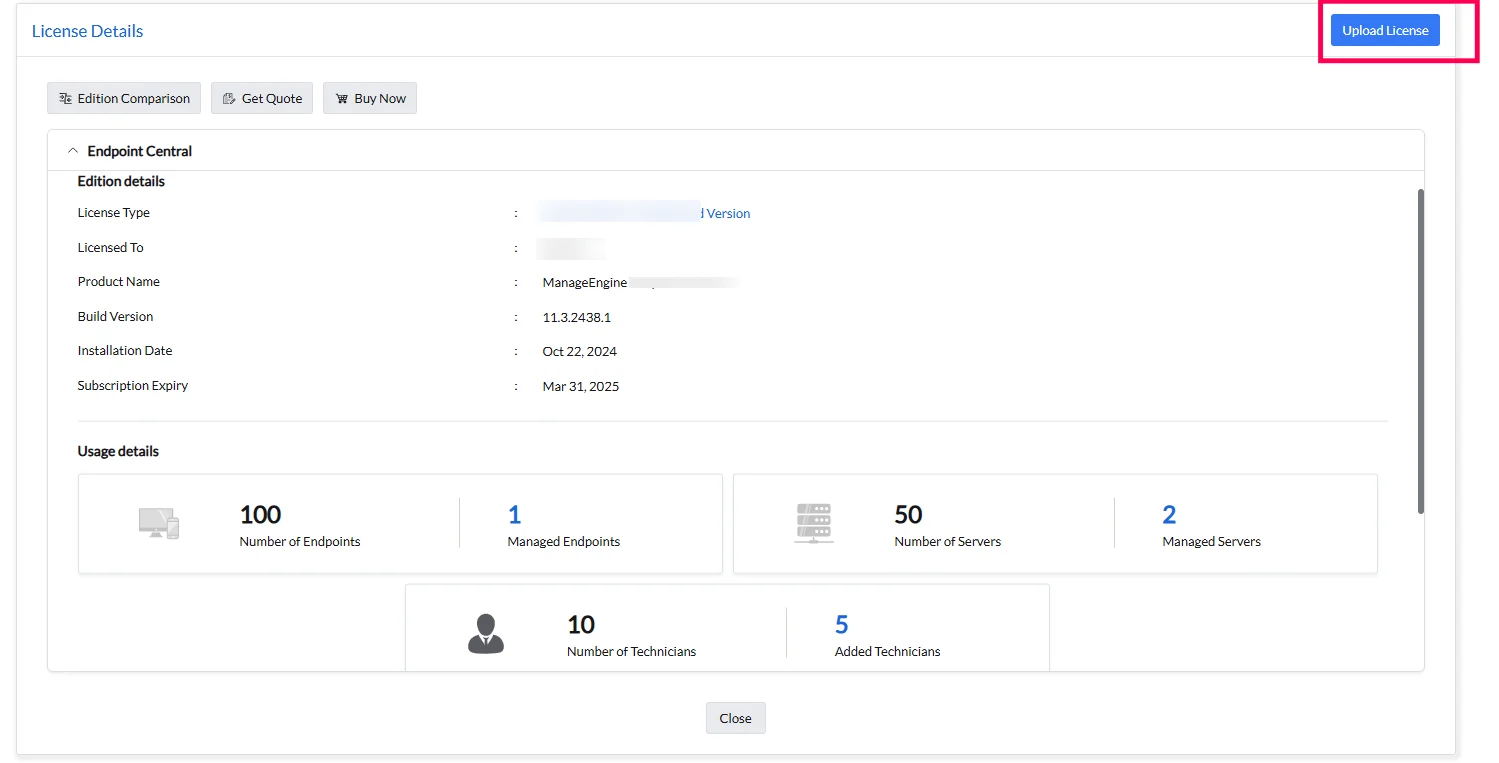Request a quote with Get Quote
1499x763 pixels.
[x=262, y=98]
